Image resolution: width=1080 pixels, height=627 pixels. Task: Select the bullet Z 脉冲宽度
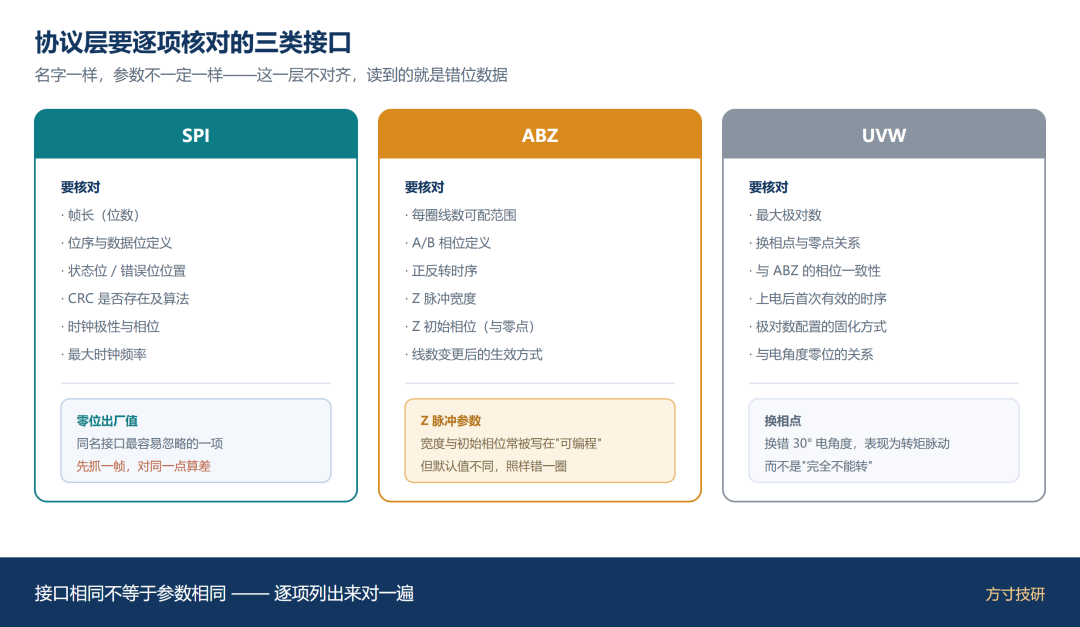(x=441, y=298)
